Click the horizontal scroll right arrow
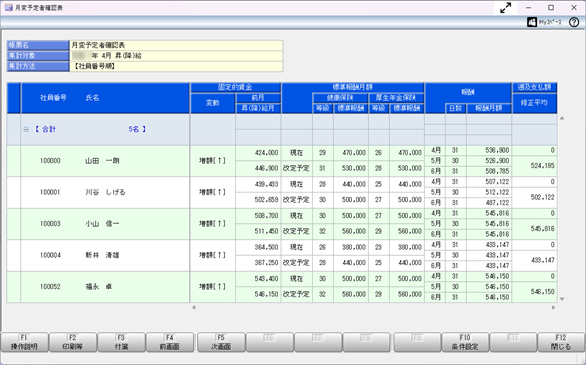The image size is (586, 365). coord(553,307)
